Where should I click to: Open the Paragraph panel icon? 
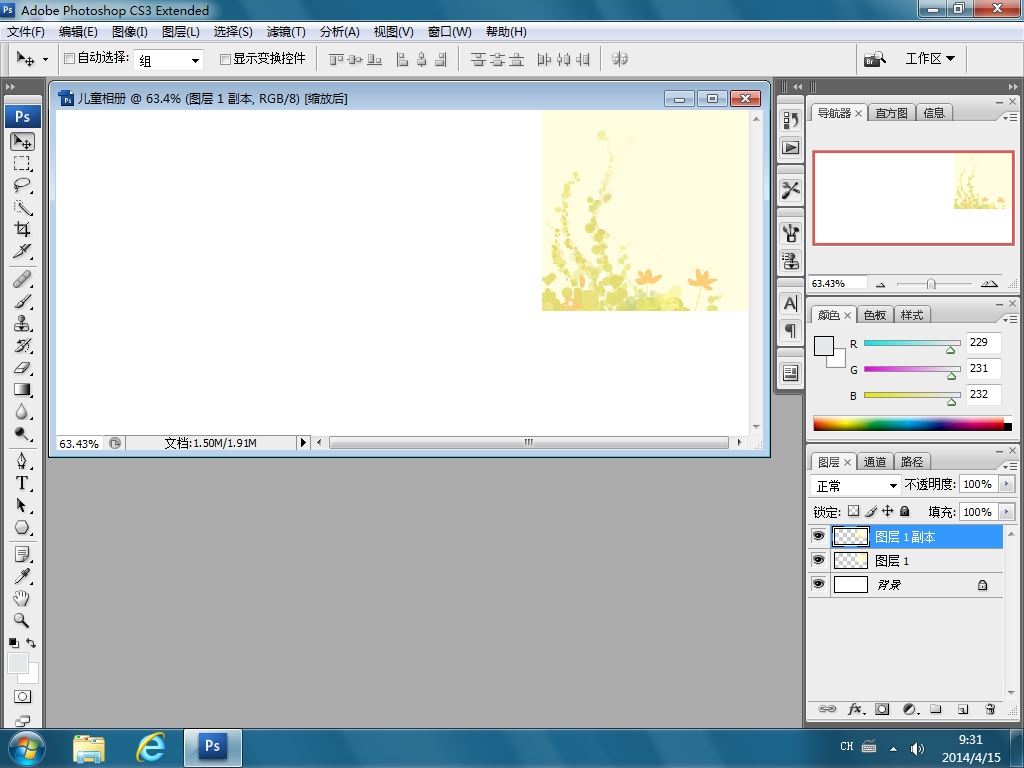tap(791, 330)
